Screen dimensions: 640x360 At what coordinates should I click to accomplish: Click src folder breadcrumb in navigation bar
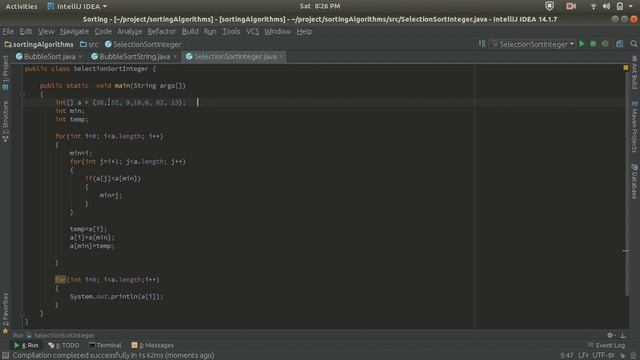[x=89, y=44]
